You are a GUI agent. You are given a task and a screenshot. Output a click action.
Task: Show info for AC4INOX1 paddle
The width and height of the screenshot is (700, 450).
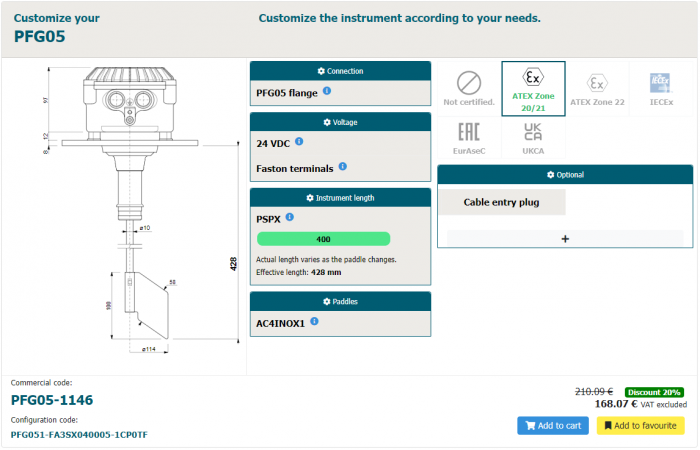[x=313, y=321]
